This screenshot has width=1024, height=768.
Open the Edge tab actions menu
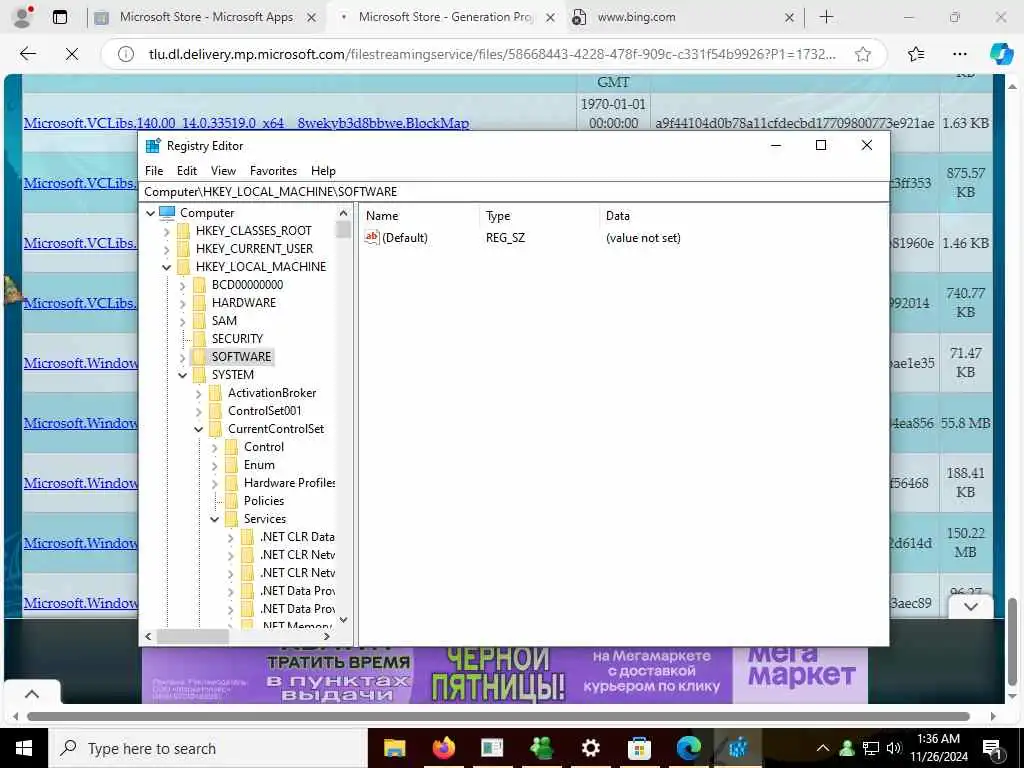pos(60,17)
